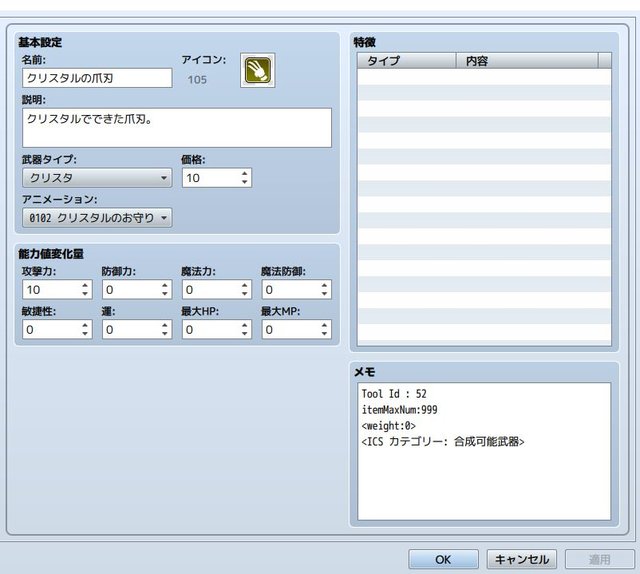The image size is (640, 574).
Task: Decrease 価格 price with down arrow
Action: pyautogui.click(x=244, y=182)
